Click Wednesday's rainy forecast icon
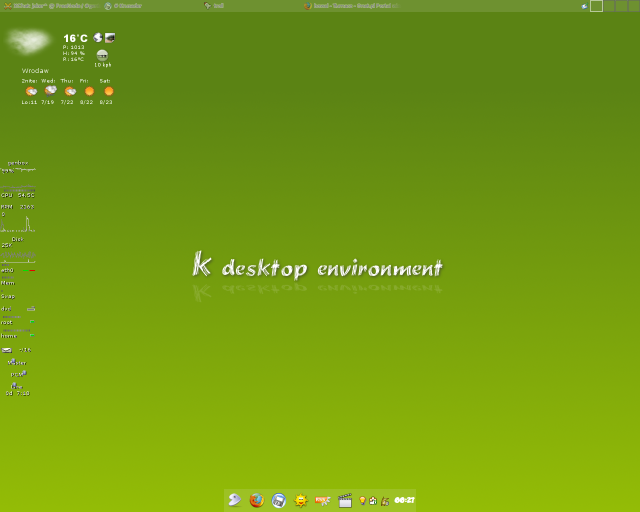 [50, 91]
